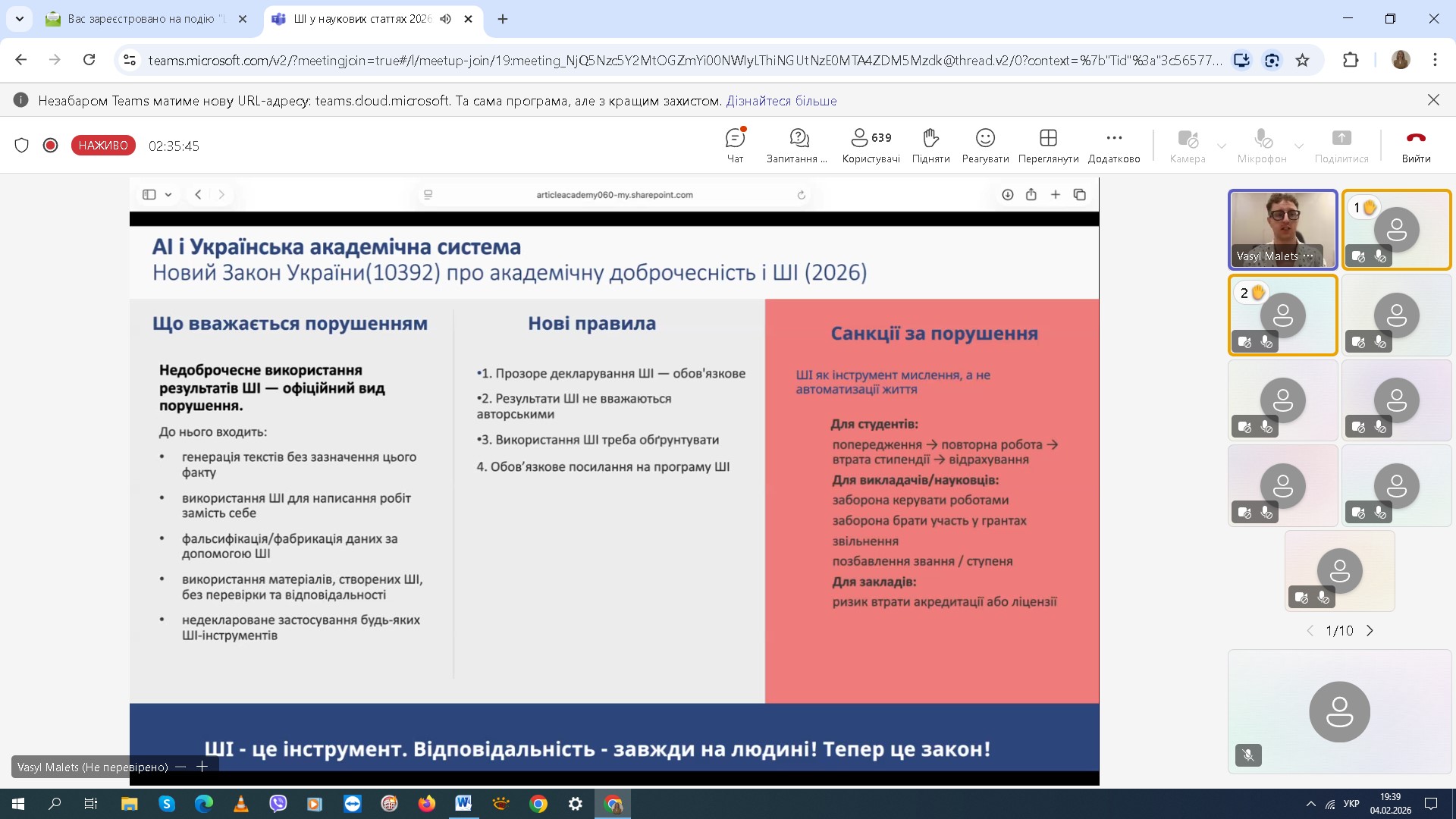Toggle the Мікрофон button

1262,145
